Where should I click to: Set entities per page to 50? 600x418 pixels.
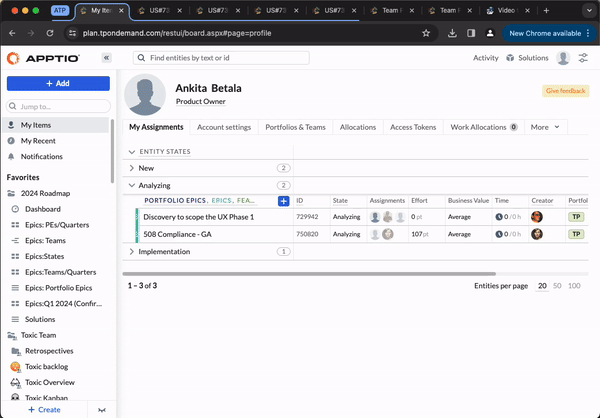point(558,286)
